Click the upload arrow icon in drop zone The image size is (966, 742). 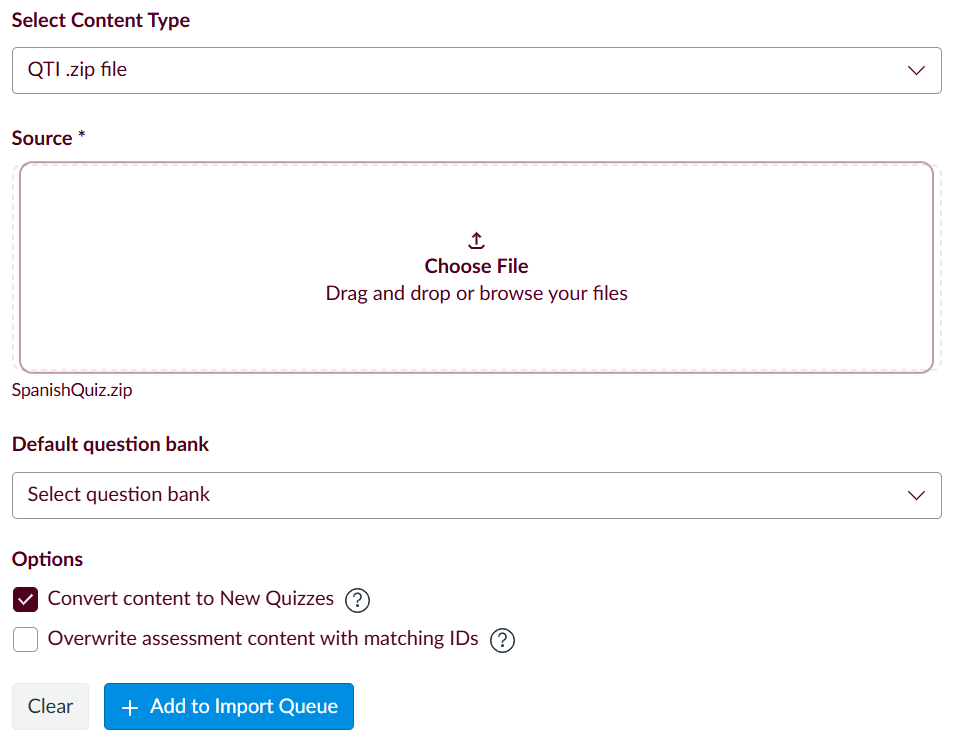point(476,241)
